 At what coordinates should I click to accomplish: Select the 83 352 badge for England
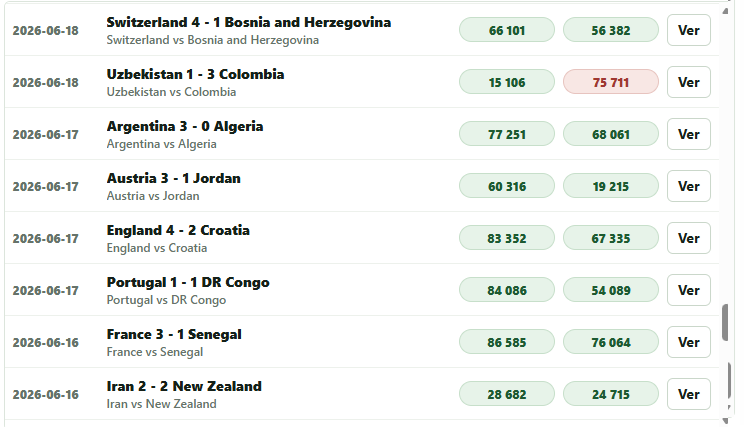point(507,238)
